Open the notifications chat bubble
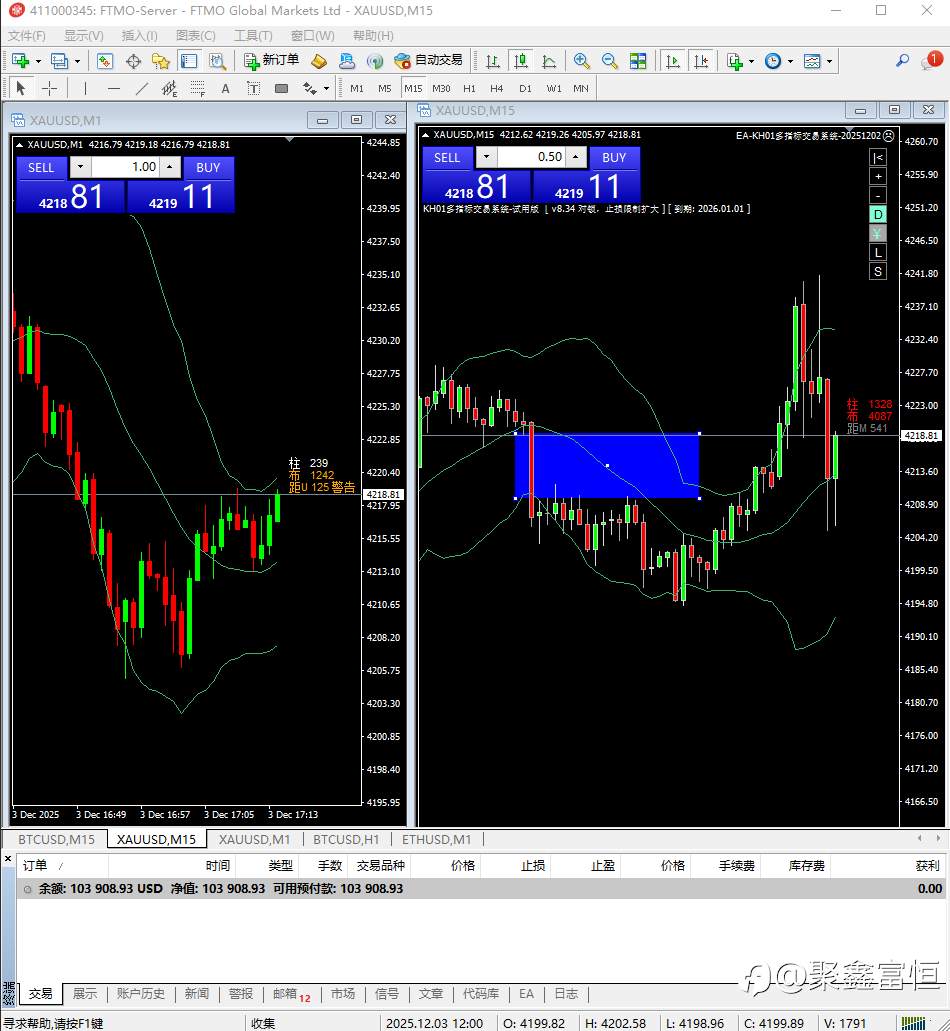 pyautogui.click(x=932, y=60)
